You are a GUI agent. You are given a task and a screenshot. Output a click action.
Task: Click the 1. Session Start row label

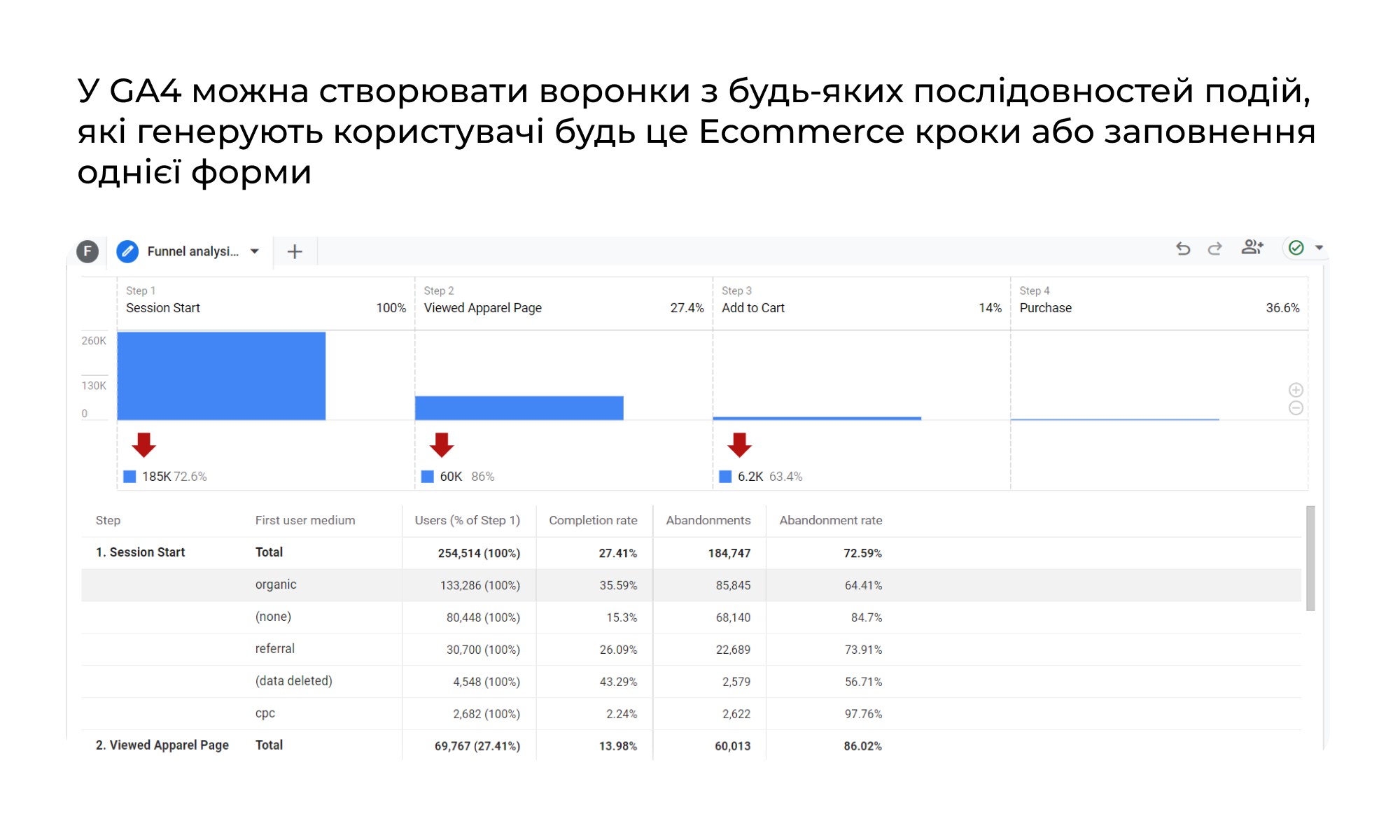(140, 552)
